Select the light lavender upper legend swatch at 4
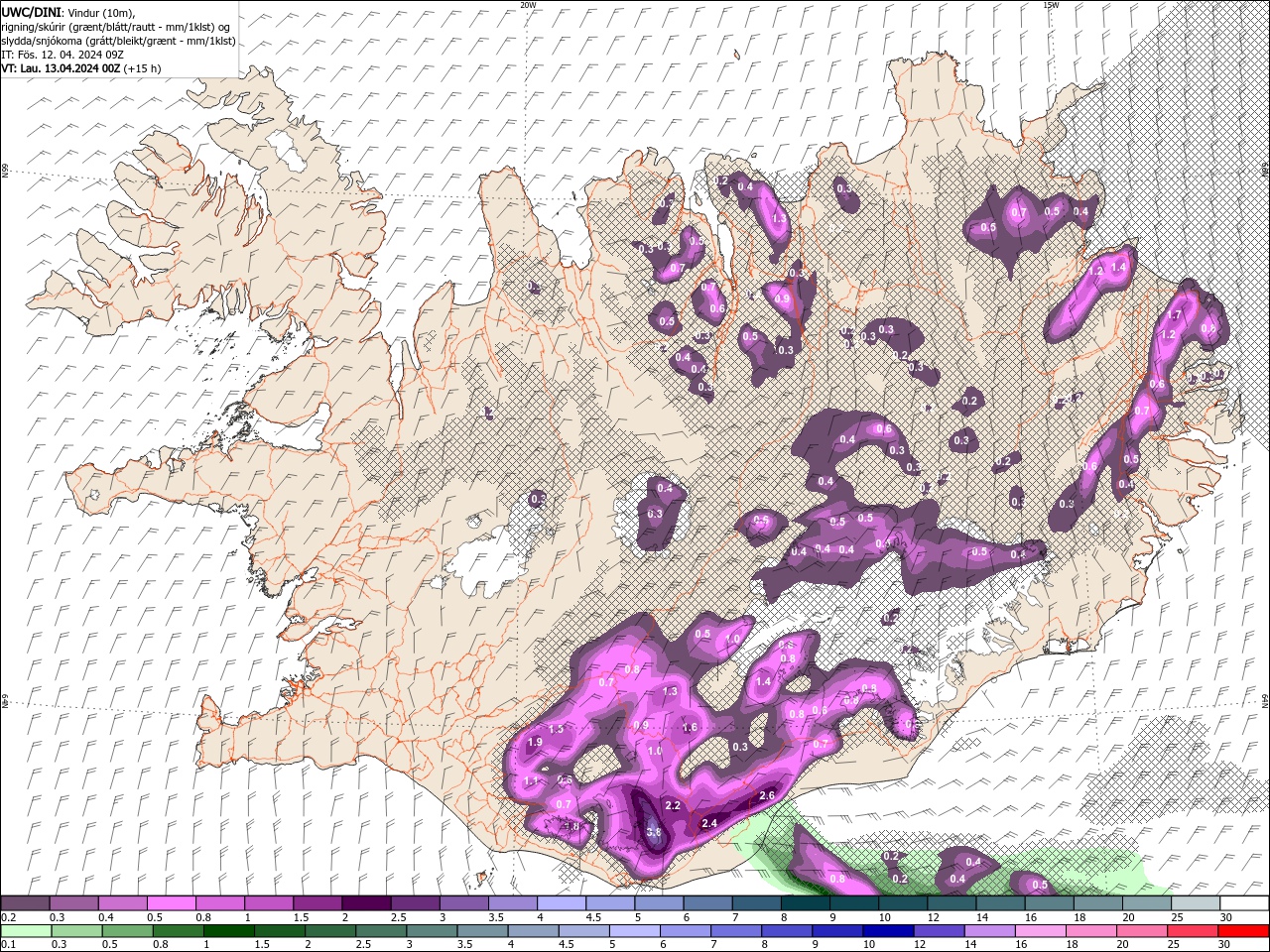Screen dimensions: 1270x952 click(x=562, y=903)
